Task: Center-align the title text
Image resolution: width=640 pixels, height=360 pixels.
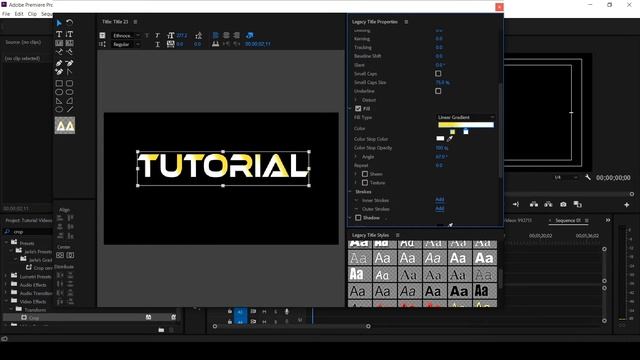Action: [226, 35]
